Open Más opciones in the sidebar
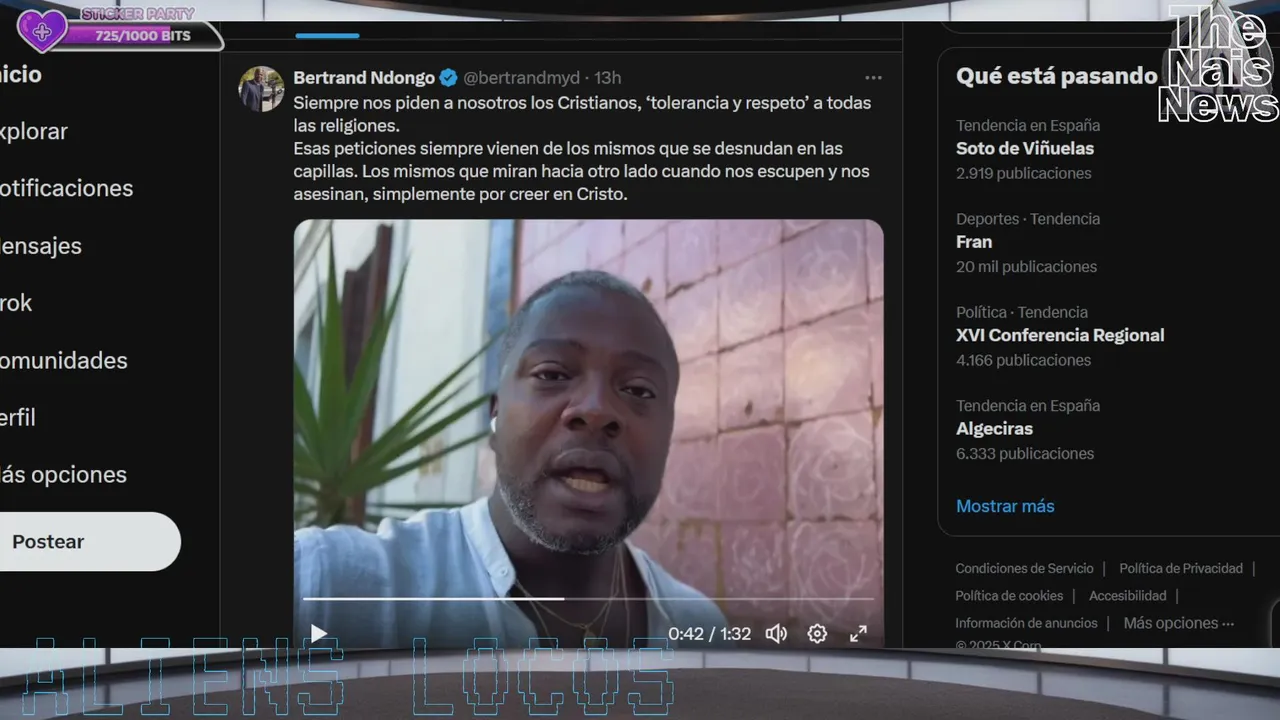Image resolution: width=1280 pixels, height=720 pixels. coord(63,474)
